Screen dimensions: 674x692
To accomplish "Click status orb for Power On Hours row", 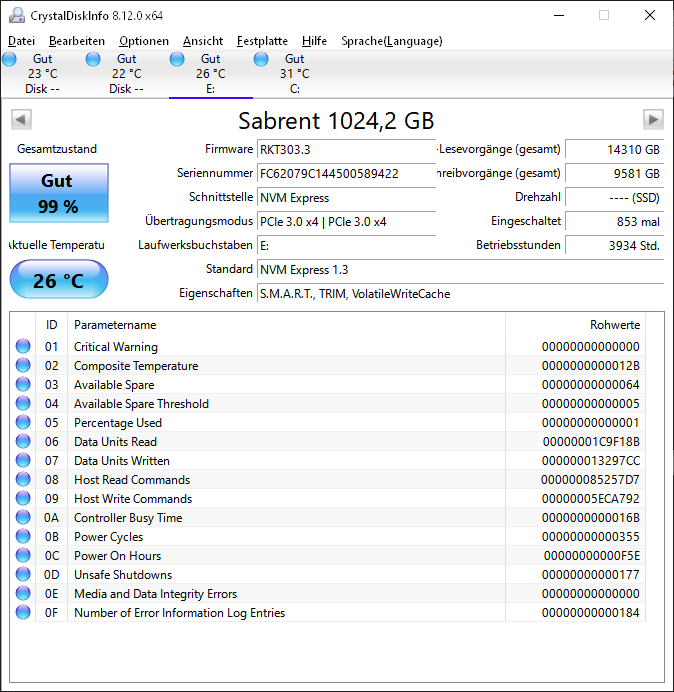I will click(23, 555).
